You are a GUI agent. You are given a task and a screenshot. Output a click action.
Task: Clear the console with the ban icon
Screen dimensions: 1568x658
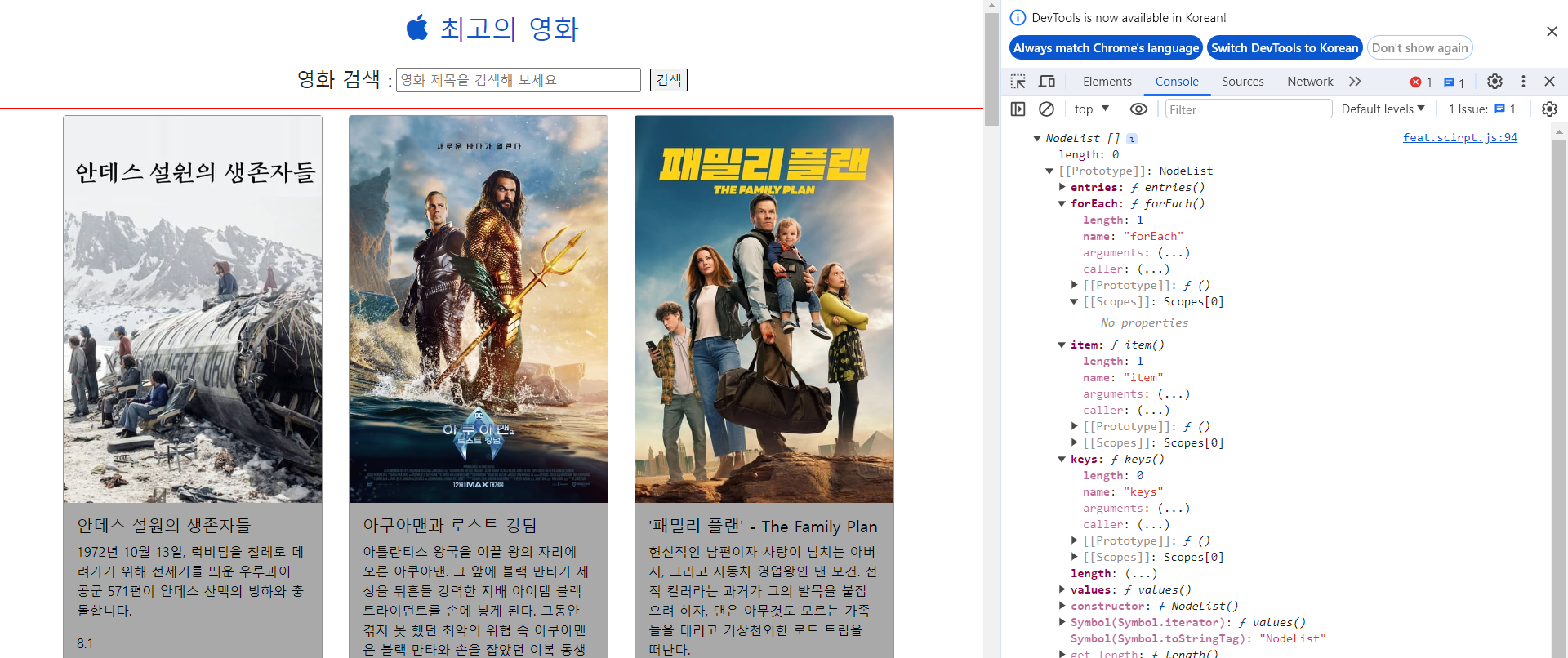click(1046, 109)
